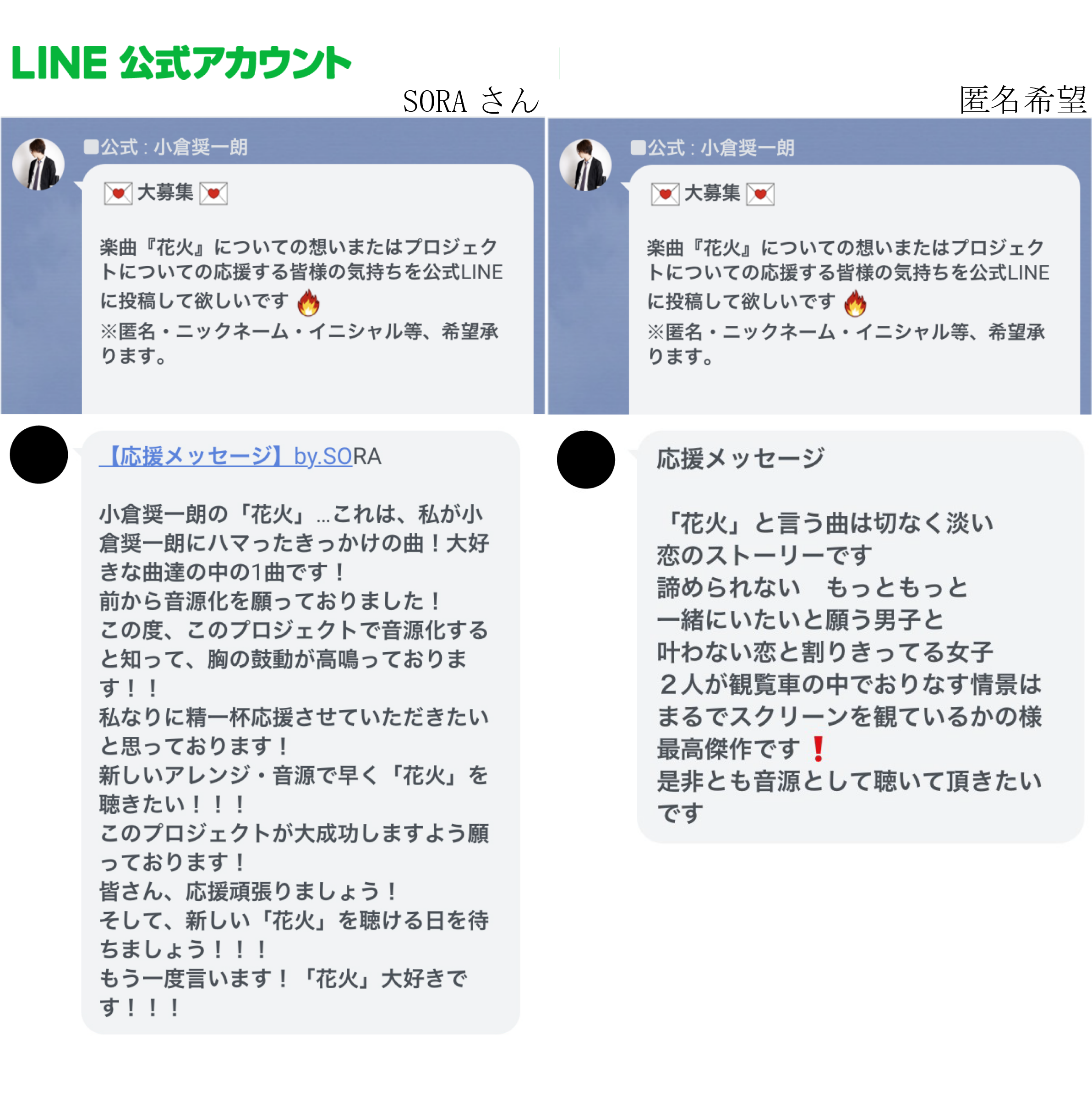The height and width of the screenshot is (1101, 1092).
Task: Click the LINE 公式アカウント logo
Action: pyautogui.click(x=181, y=63)
